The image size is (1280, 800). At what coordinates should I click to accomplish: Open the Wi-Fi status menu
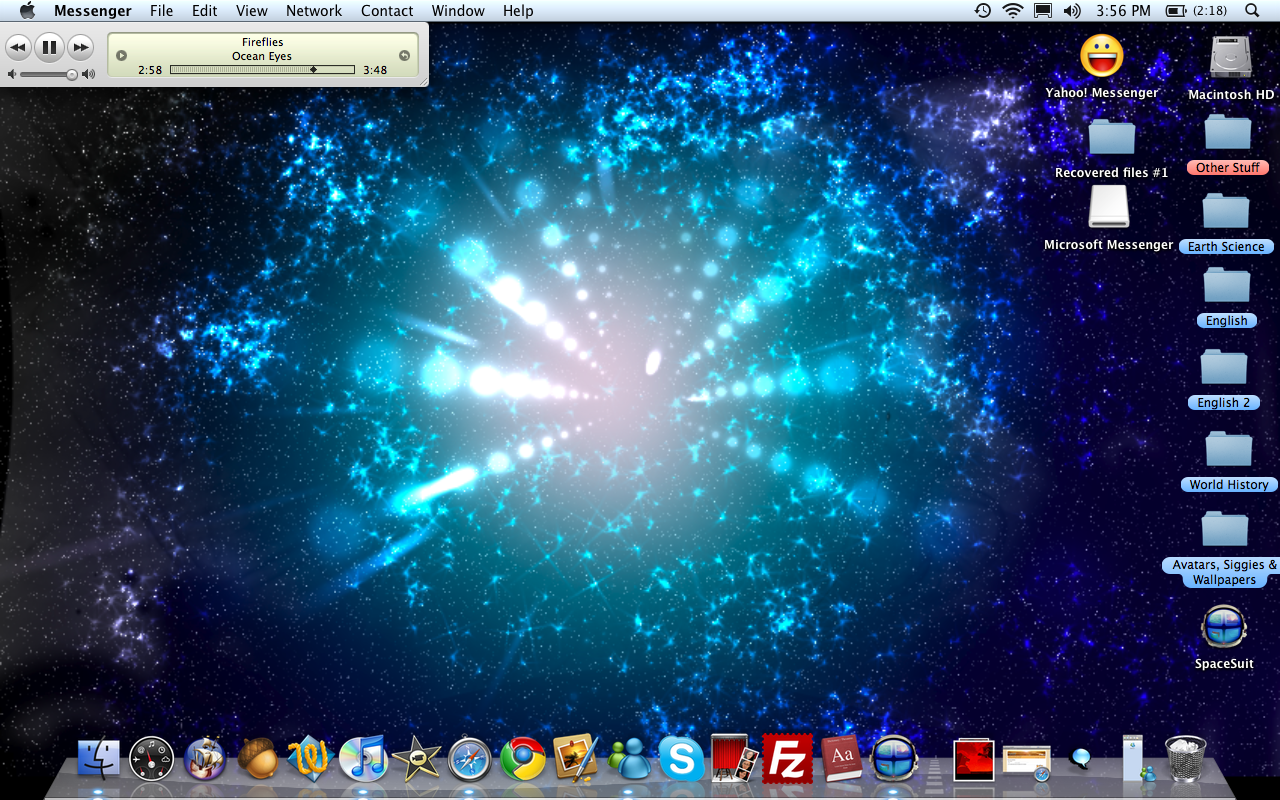click(1013, 11)
